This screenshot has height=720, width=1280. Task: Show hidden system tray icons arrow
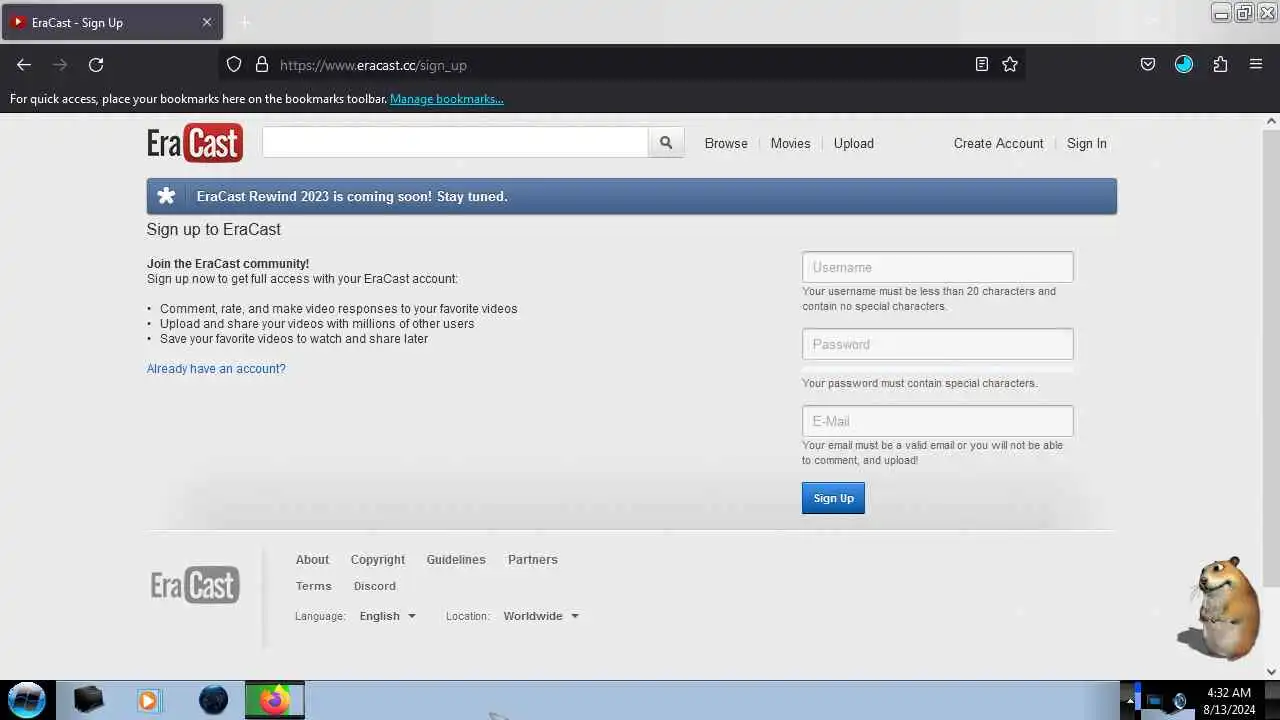coord(1130,701)
